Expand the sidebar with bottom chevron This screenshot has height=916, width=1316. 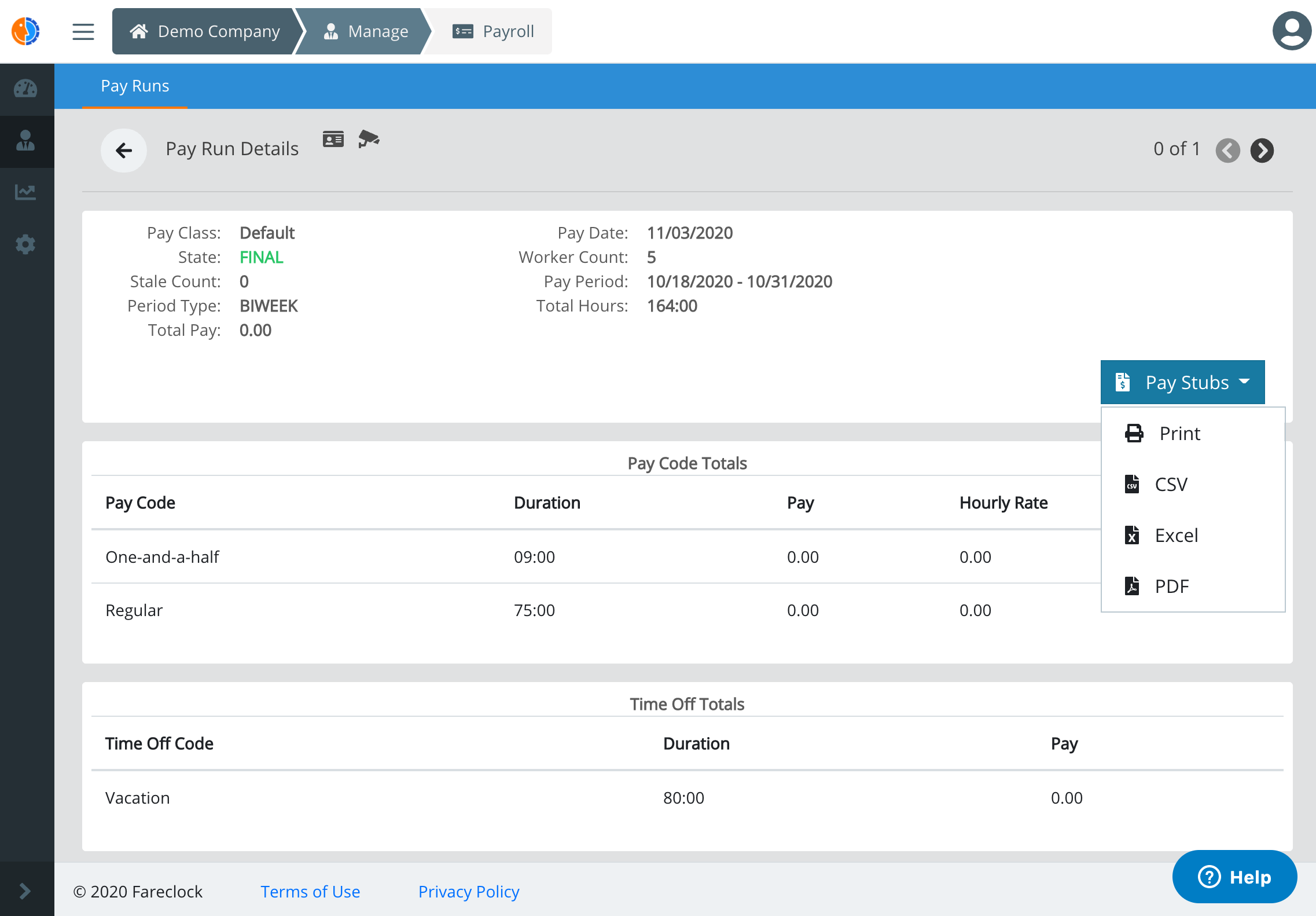point(25,891)
